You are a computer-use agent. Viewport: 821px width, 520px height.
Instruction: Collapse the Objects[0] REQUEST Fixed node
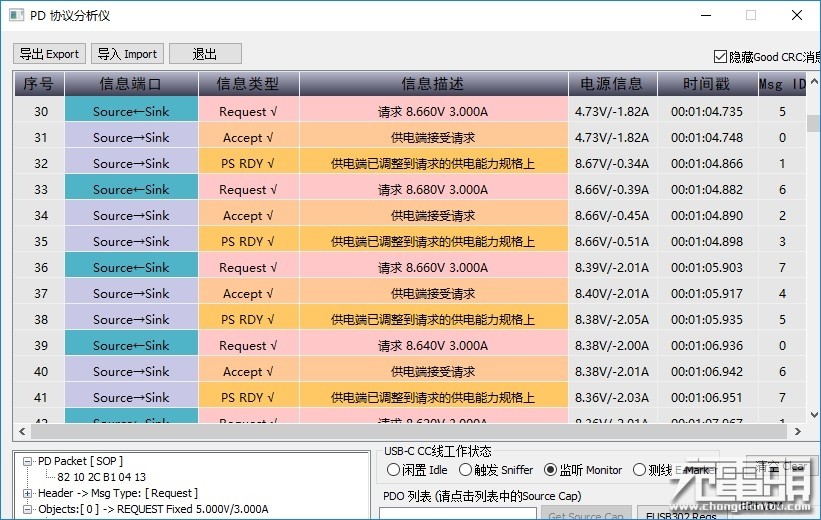tap(27, 509)
